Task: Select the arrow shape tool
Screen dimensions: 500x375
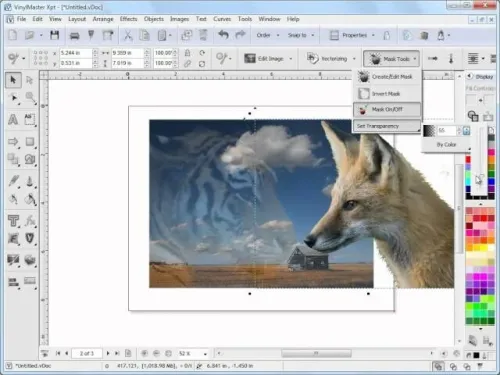Action: [13, 141]
